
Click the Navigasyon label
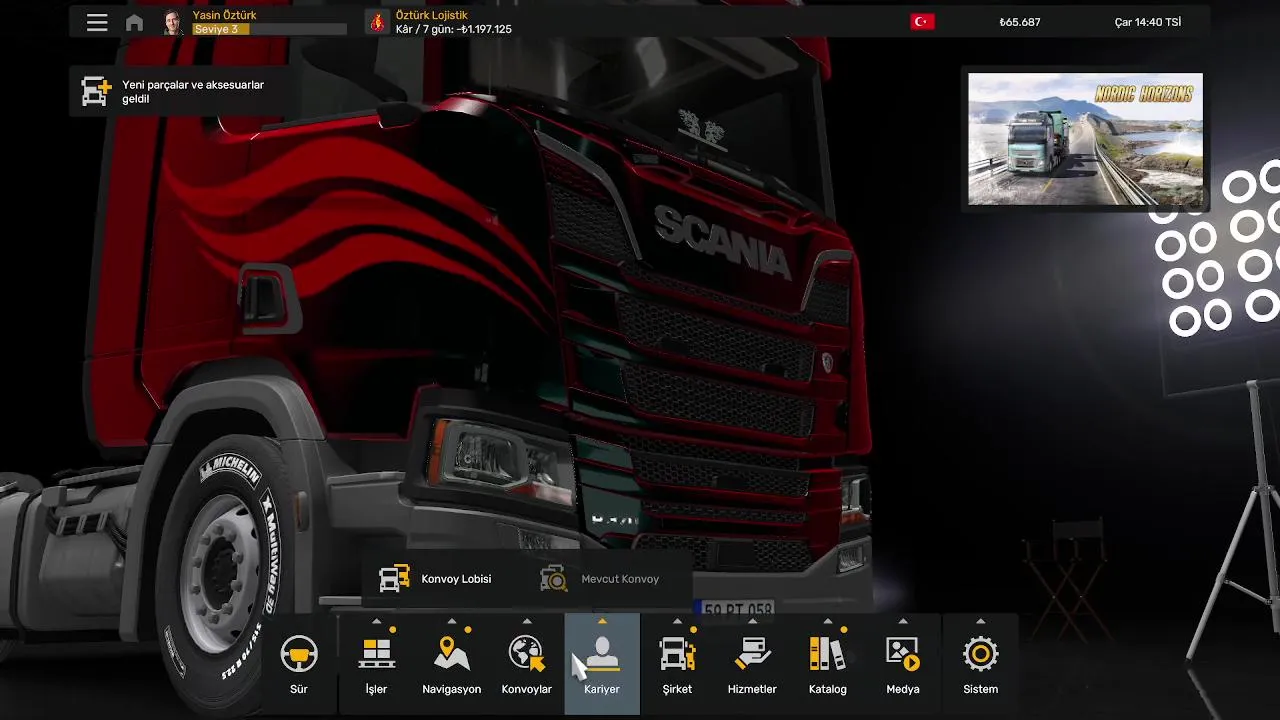[452, 689]
